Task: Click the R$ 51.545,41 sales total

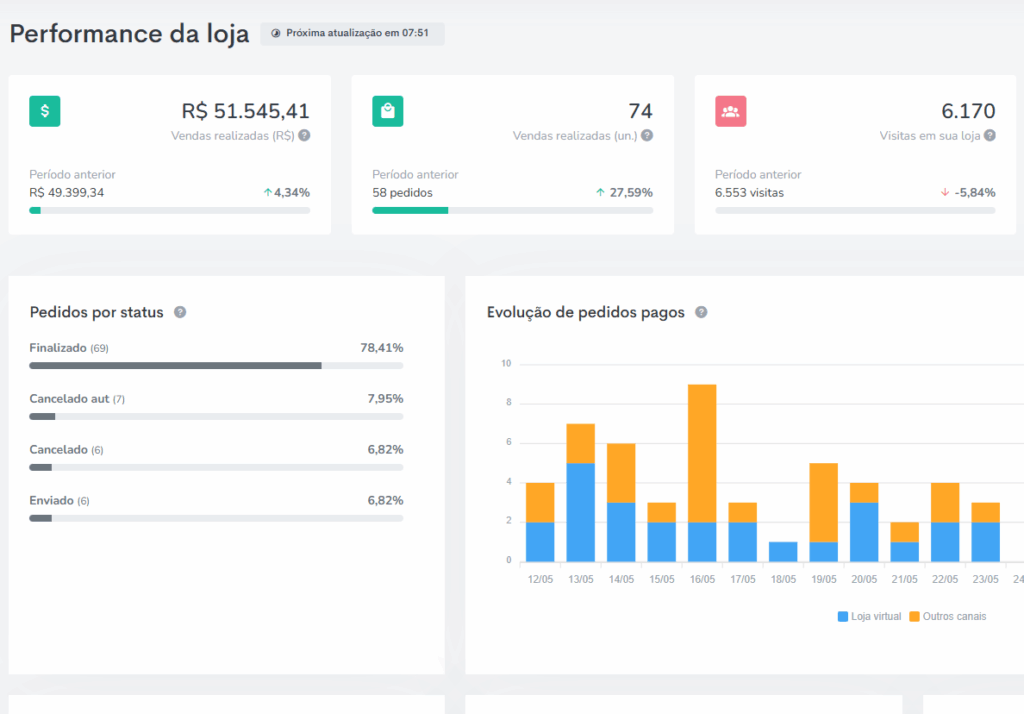Action: coord(245,111)
